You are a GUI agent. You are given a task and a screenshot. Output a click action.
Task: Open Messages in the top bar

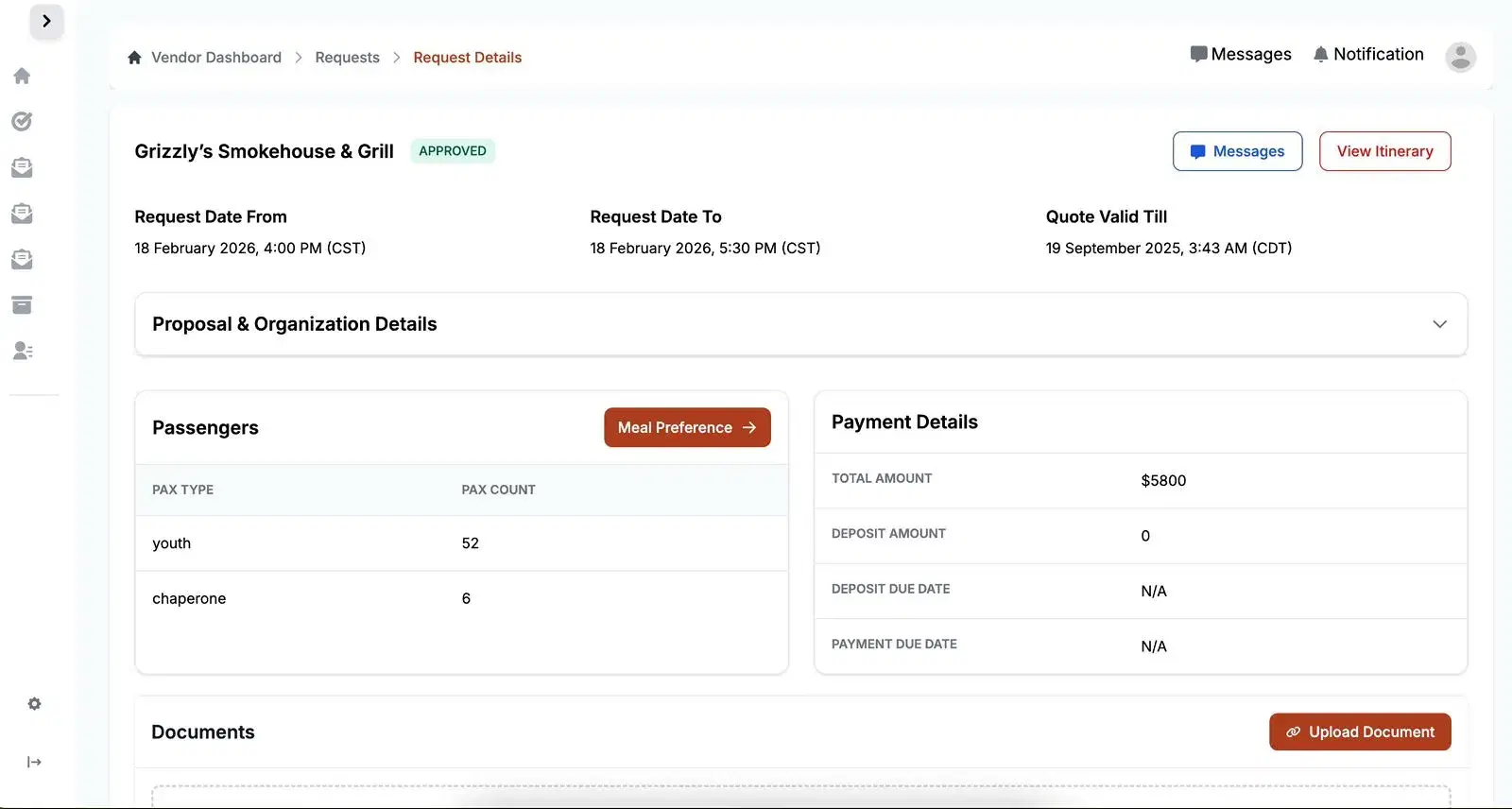pos(1241,54)
